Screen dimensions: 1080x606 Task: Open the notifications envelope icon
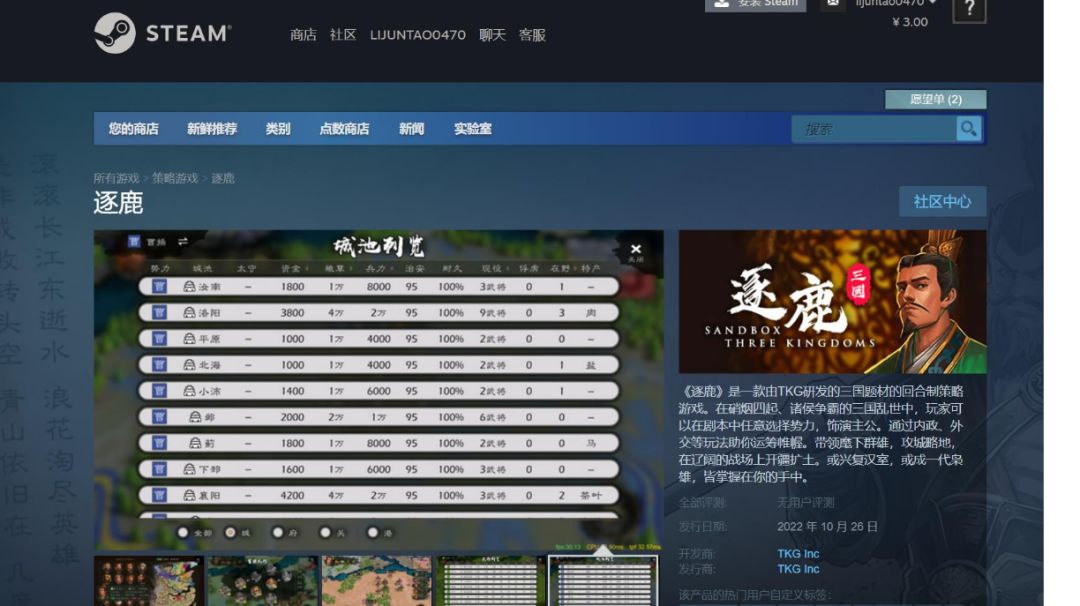pos(833,3)
